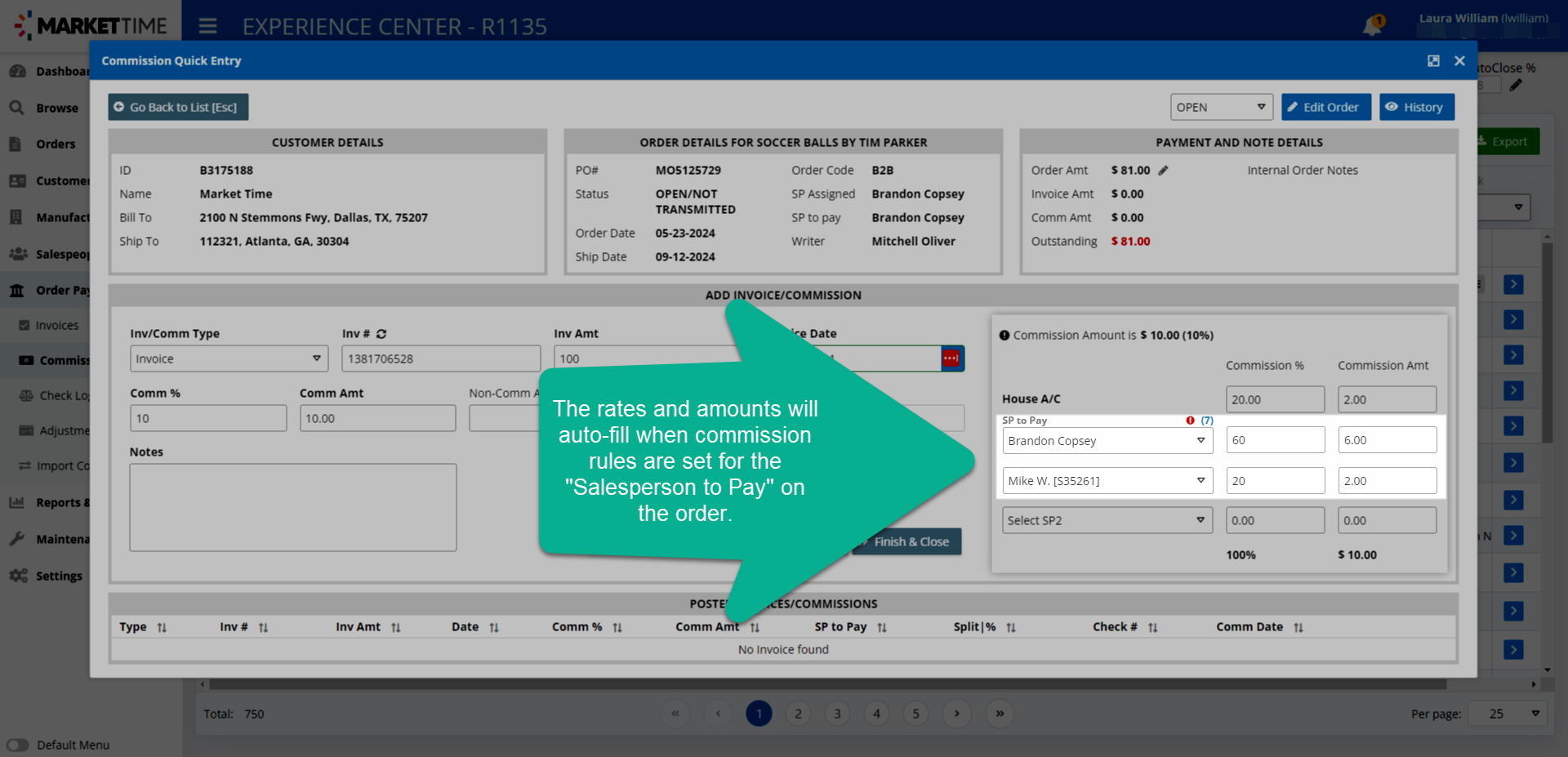Click House A/C Commission % field

(1275, 399)
